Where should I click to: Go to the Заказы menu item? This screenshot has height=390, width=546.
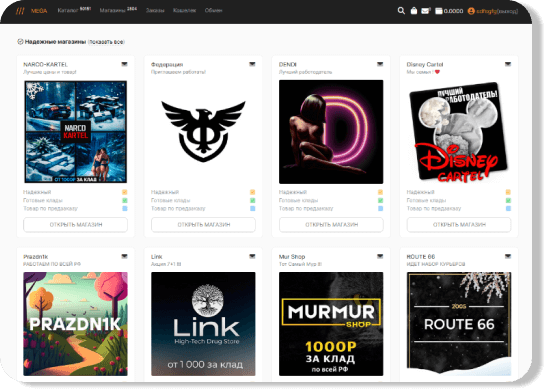[155, 11]
